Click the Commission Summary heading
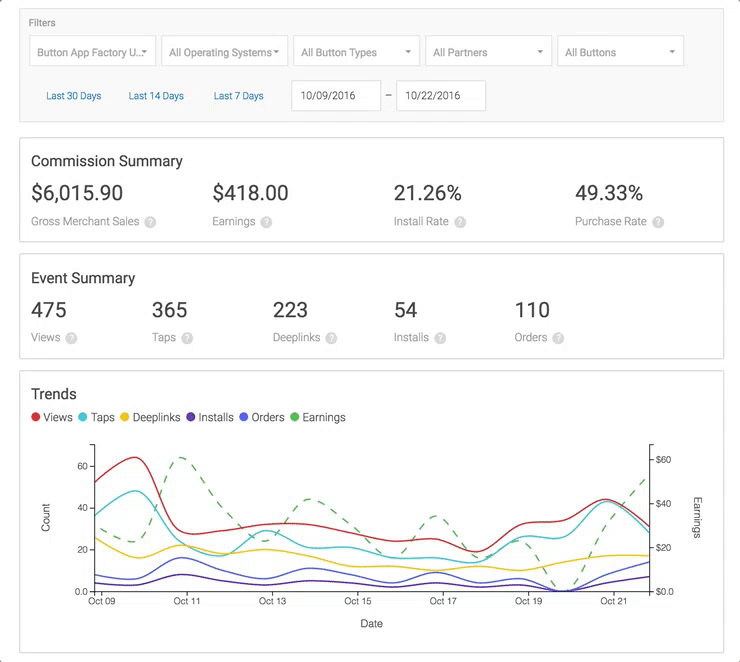This screenshot has height=662, width=740. point(107,161)
